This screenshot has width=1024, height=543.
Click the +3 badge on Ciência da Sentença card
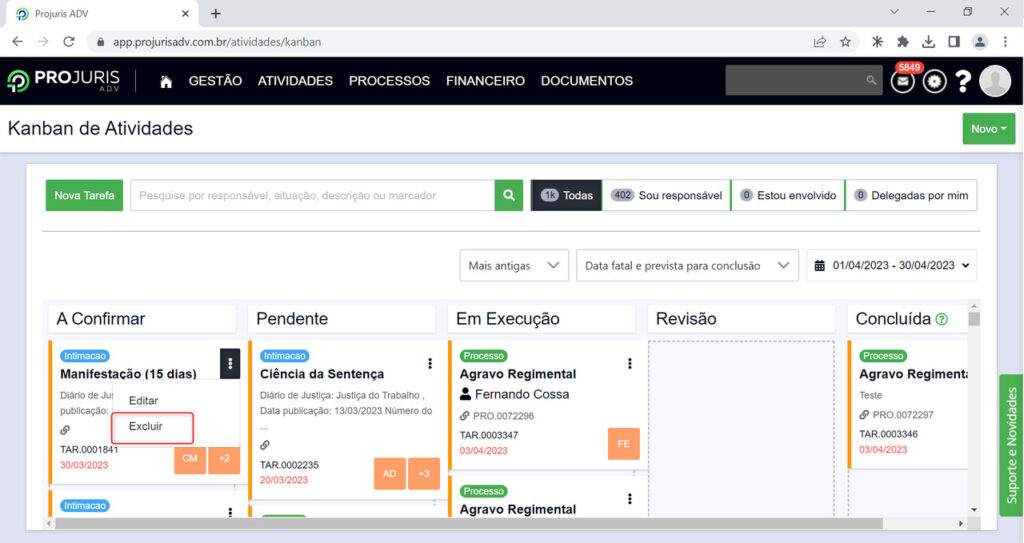(424, 473)
